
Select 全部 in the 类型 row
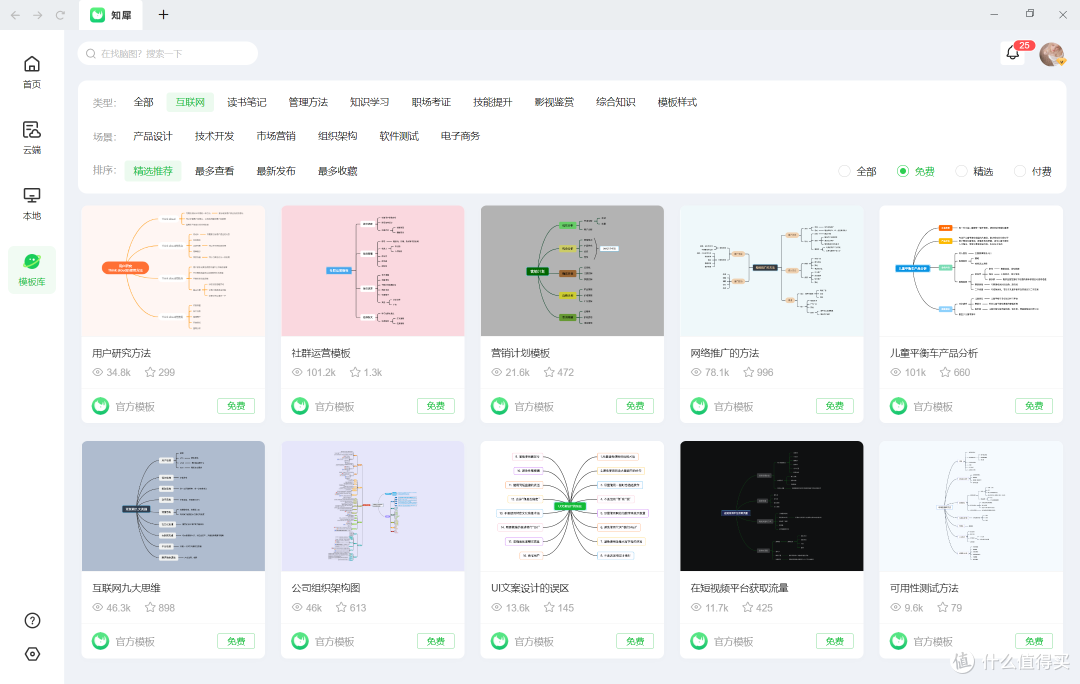143,102
